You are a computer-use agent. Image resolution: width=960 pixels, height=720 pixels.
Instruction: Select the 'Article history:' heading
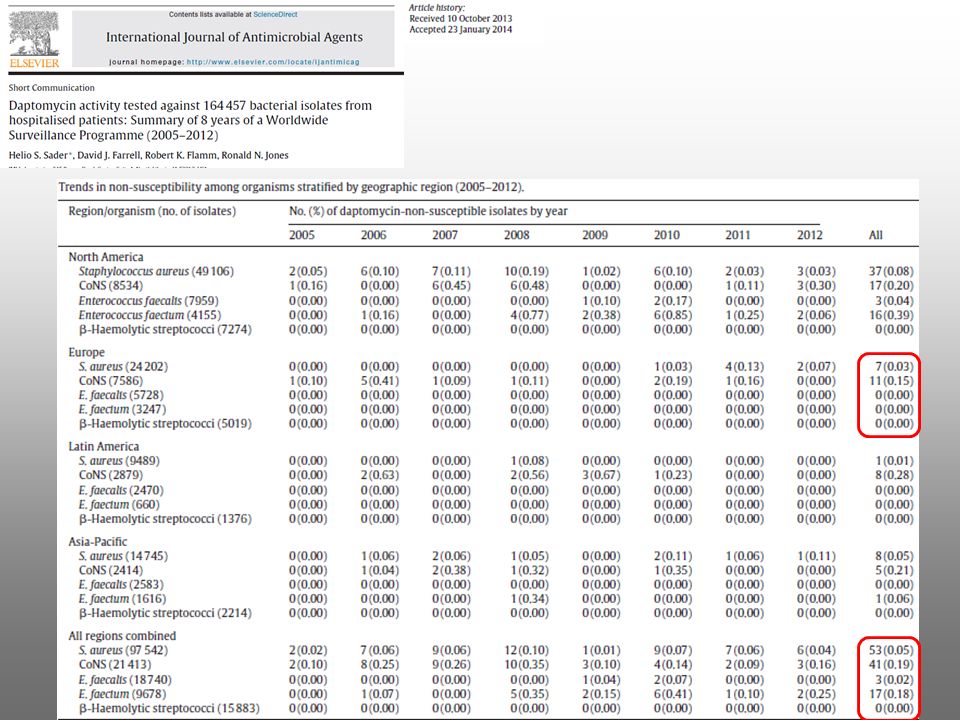click(437, 8)
